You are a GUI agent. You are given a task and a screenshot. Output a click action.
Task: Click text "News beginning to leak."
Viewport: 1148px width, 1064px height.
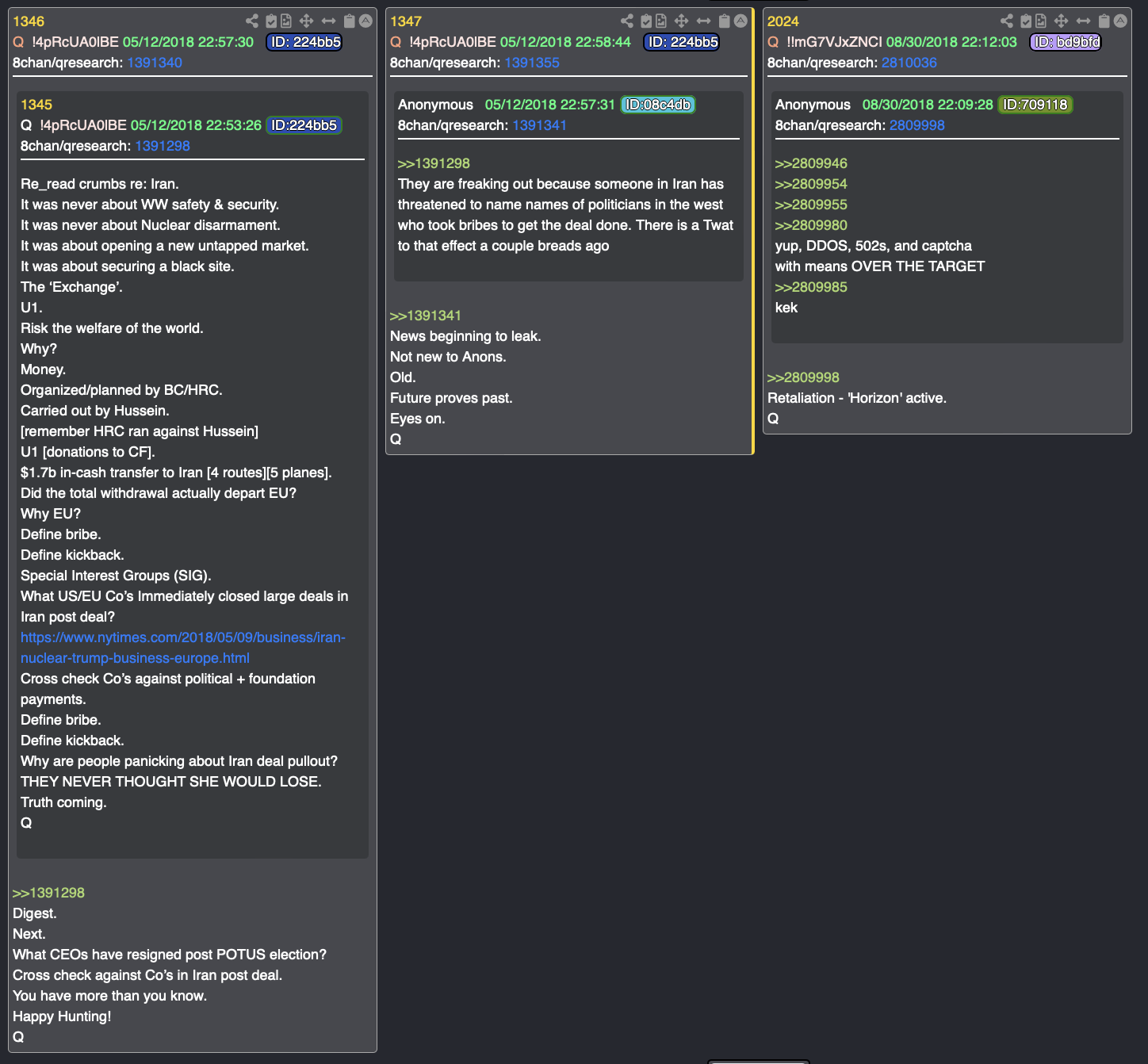pyautogui.click(x=465, y=336)
